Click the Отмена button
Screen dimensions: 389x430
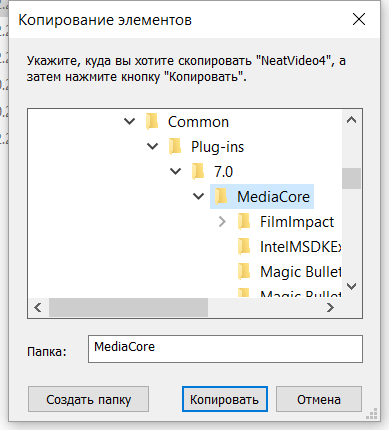(x=319, y=399)
